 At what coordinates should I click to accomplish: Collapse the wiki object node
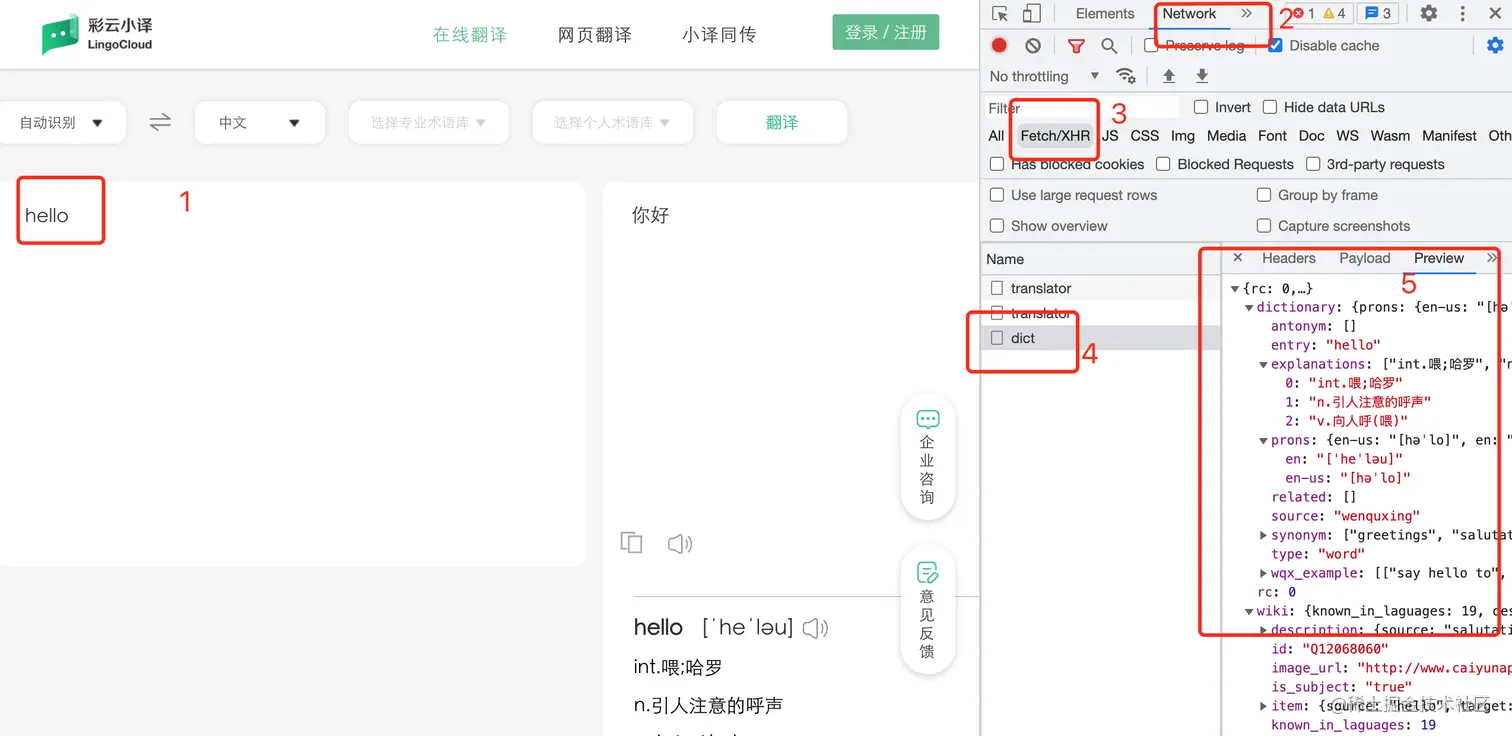pos(1249,612)
